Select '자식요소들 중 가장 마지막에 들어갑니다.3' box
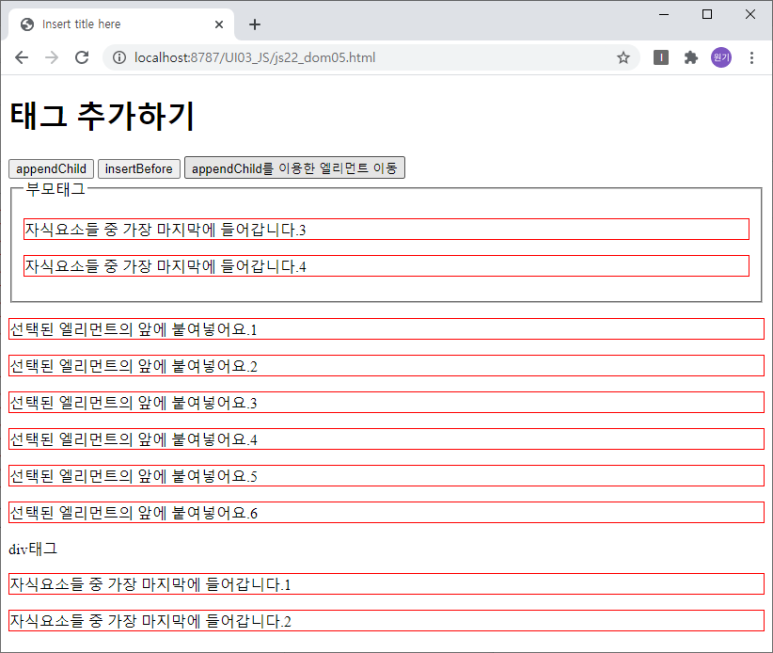Image resolution: width=773 pixels, height=653 pixels. click(386, 229)
